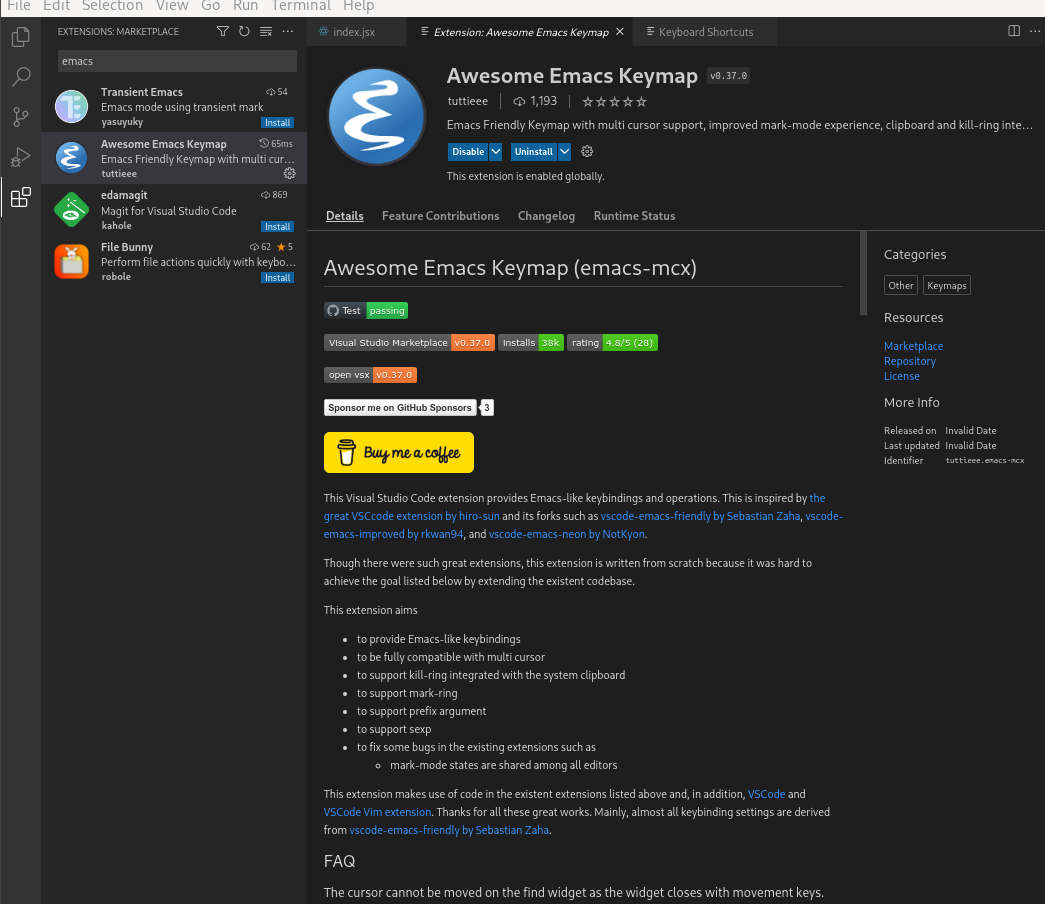Clear extensions search results icon

coord(265,31)
